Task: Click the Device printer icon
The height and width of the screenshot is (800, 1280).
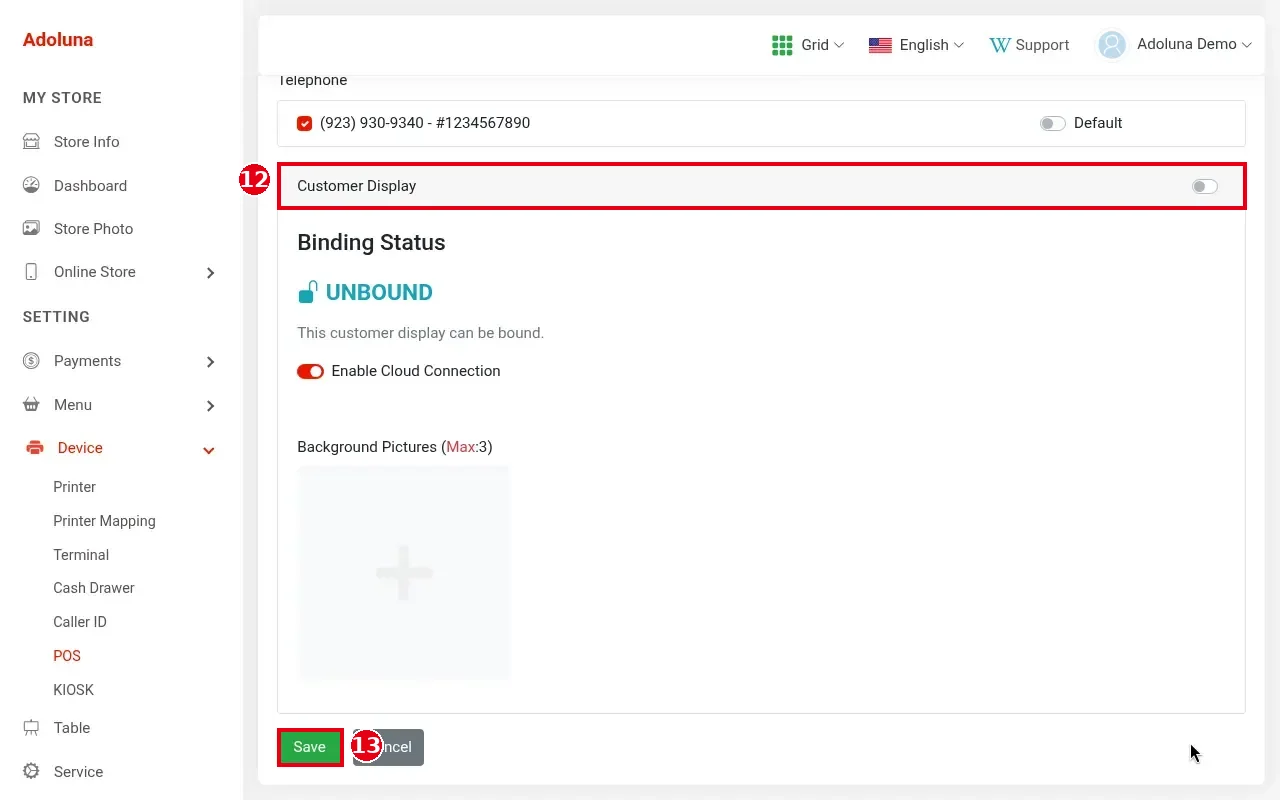Action: tap(34, 448)
